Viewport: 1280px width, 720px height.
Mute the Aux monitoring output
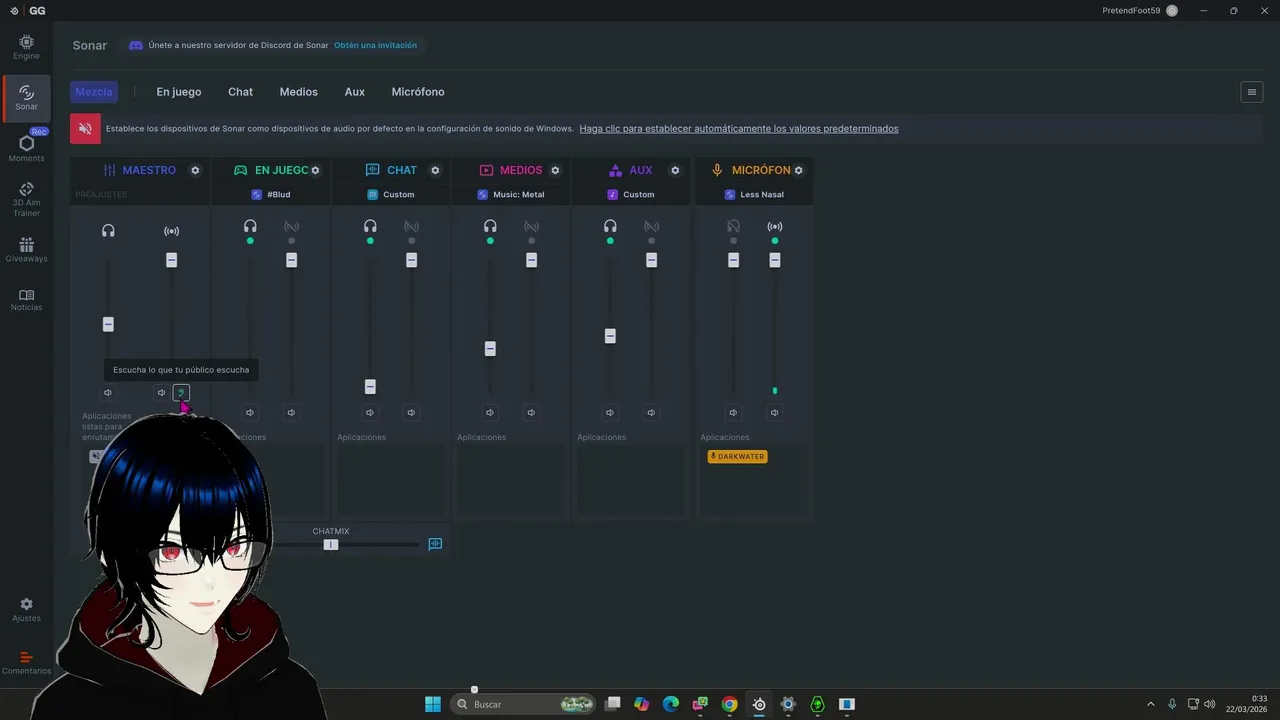click(x=610, y=412)
